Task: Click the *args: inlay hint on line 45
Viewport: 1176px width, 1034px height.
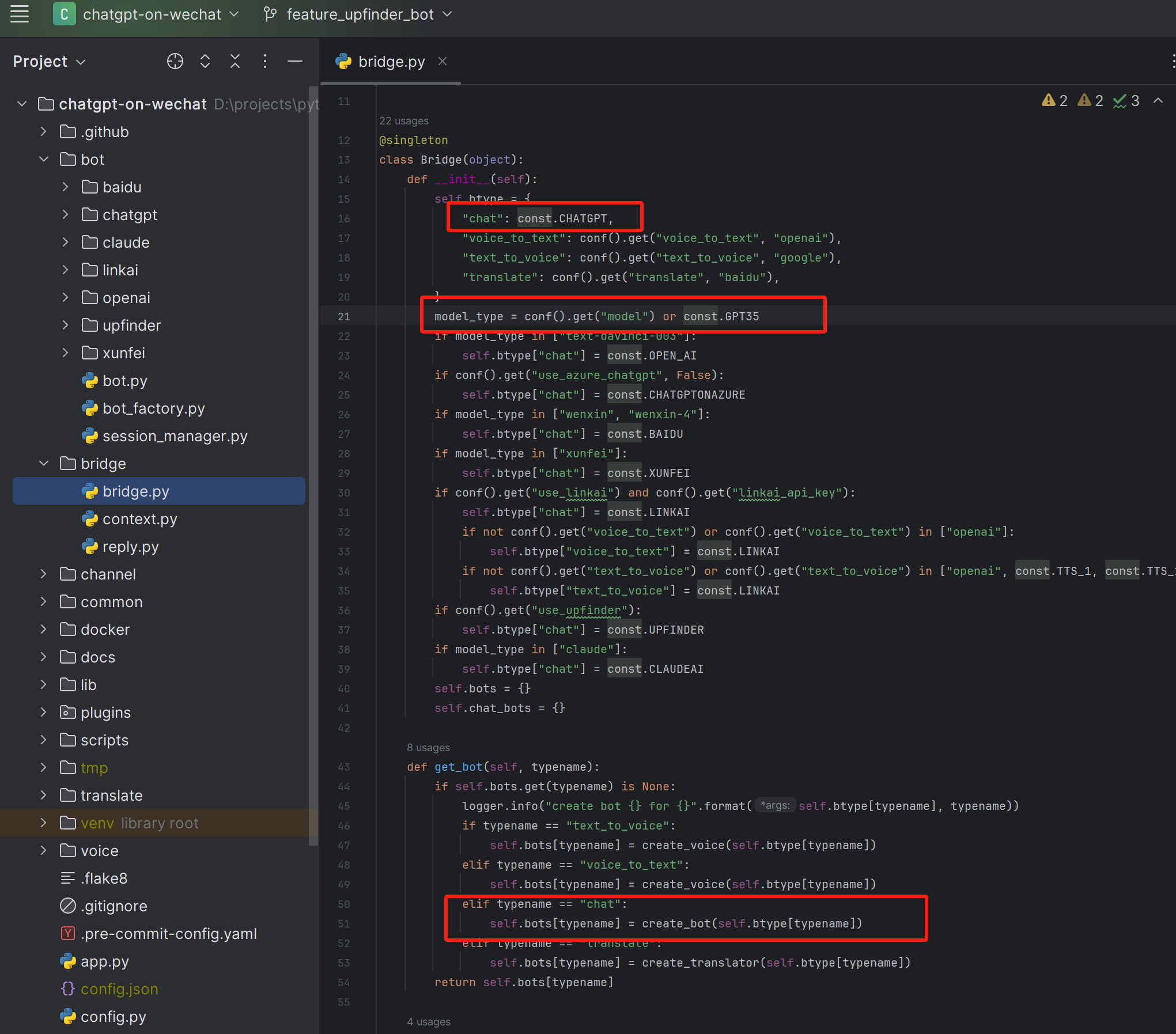Action: click(775, 805)
